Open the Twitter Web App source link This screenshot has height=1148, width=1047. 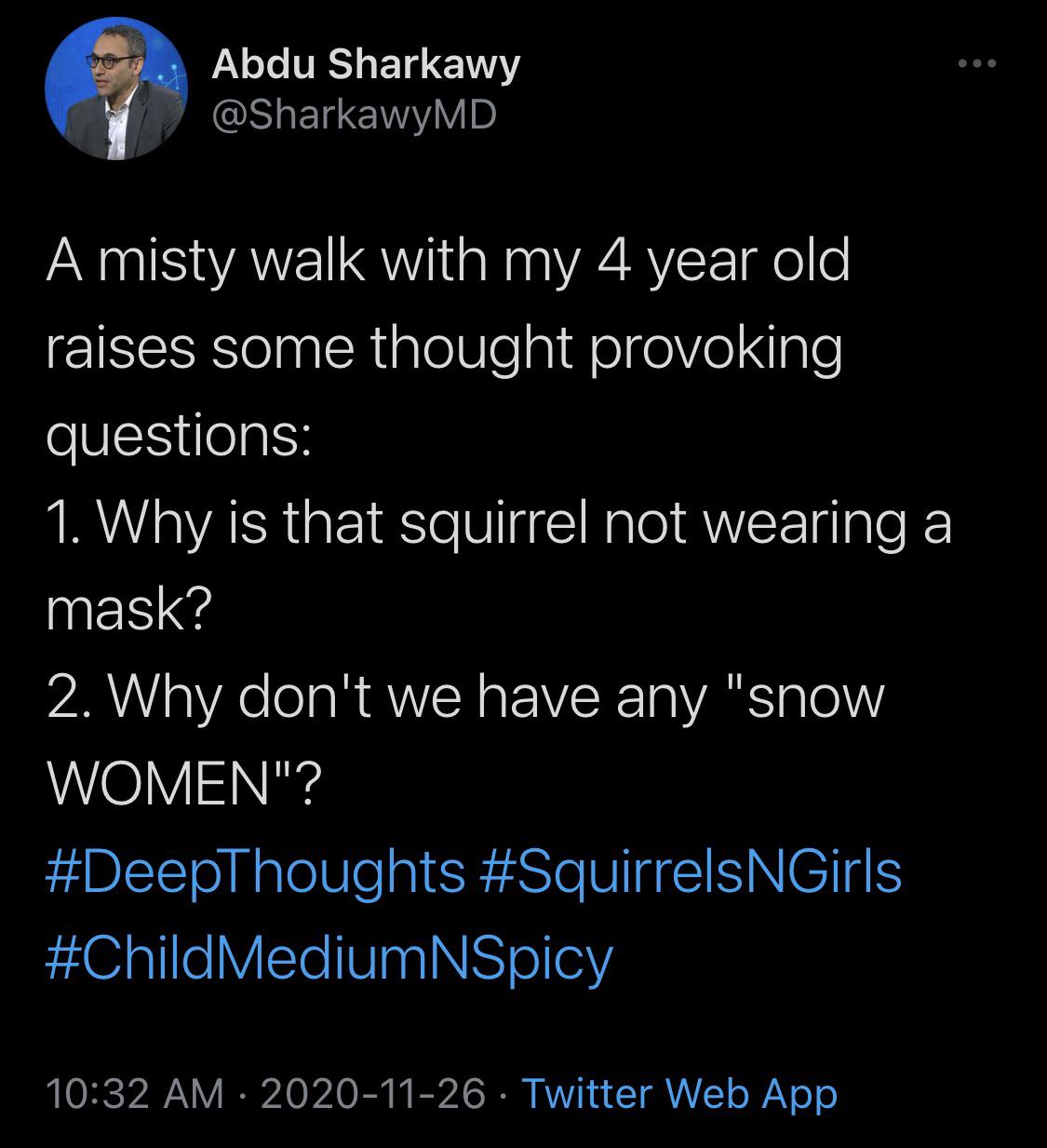pos(679,1093)
